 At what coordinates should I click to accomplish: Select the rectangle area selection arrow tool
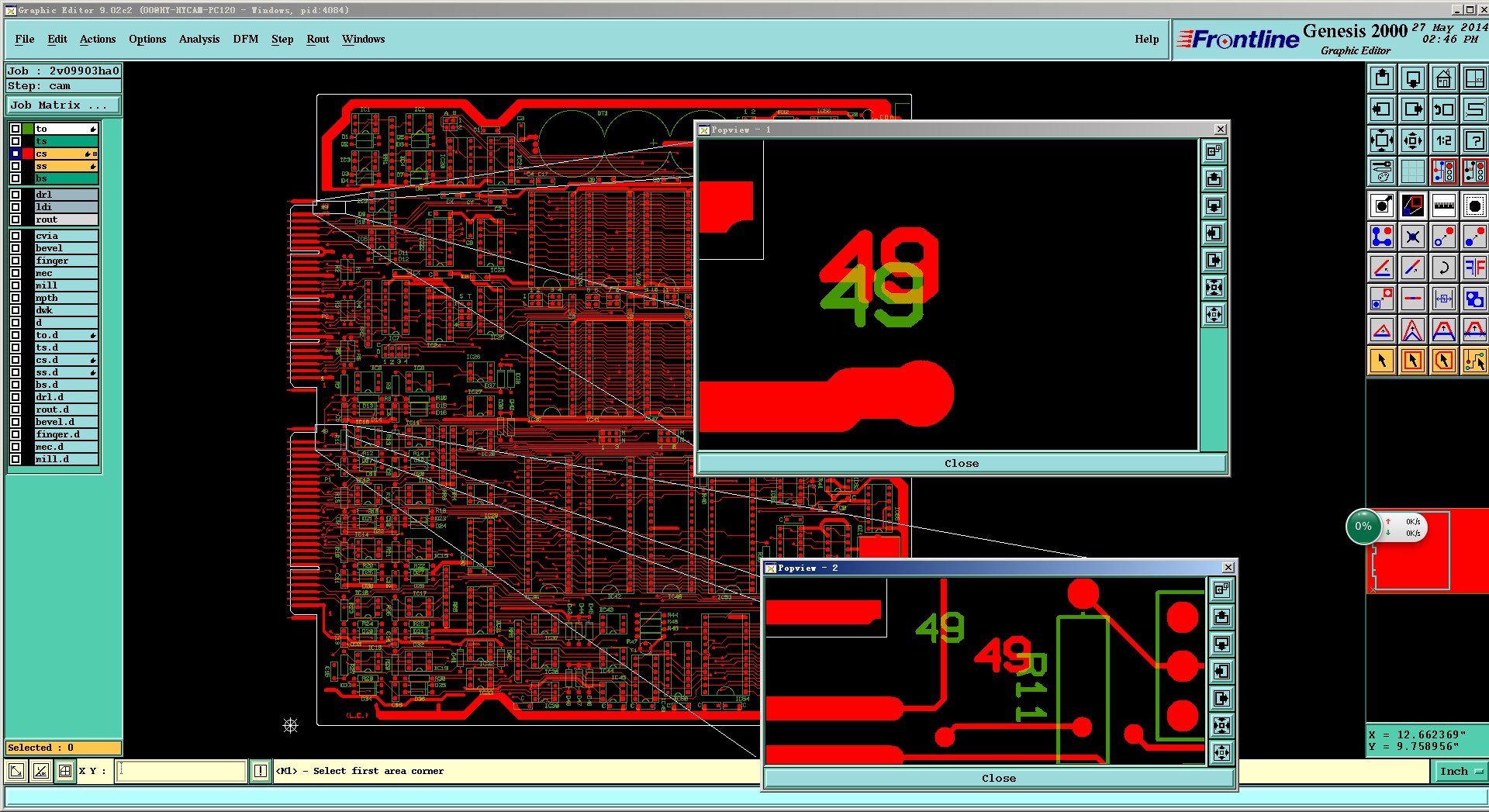coord(1413,361)
